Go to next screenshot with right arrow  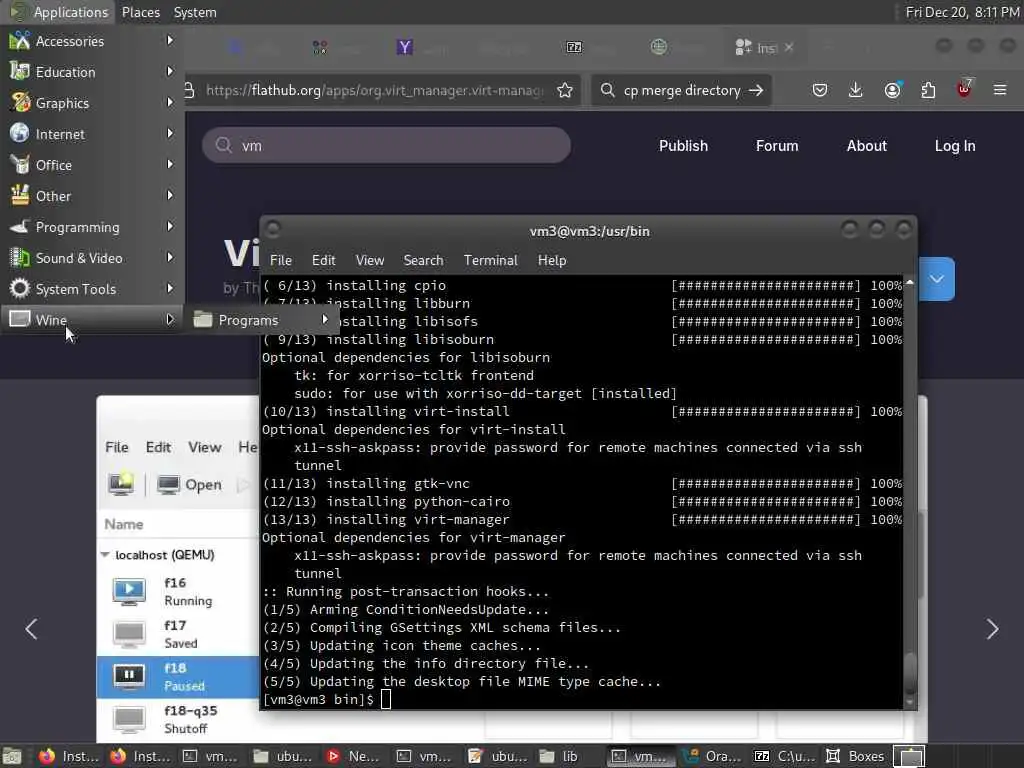coord(993,629)
